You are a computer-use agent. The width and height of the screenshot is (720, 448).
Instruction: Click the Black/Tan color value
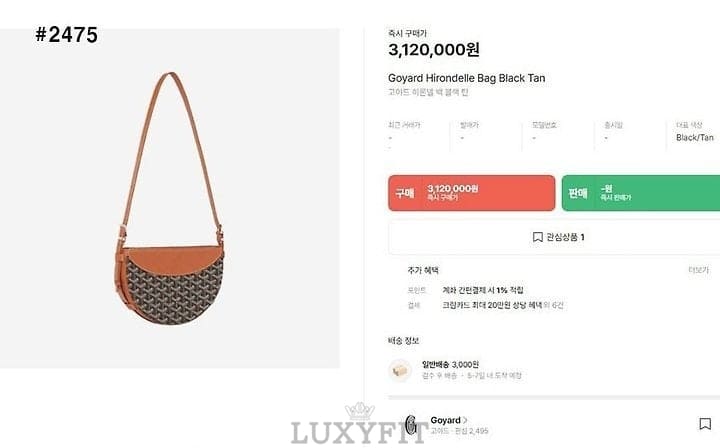695,137
